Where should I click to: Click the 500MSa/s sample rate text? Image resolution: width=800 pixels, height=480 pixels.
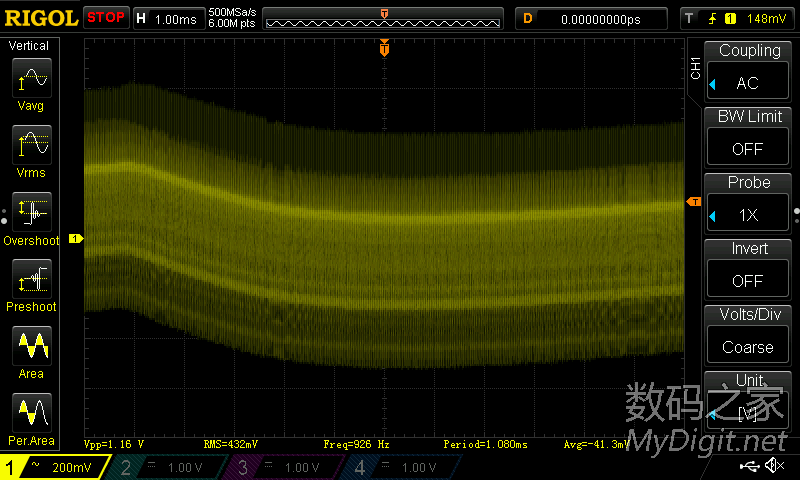pyautogui.click(x=232, y=13)
